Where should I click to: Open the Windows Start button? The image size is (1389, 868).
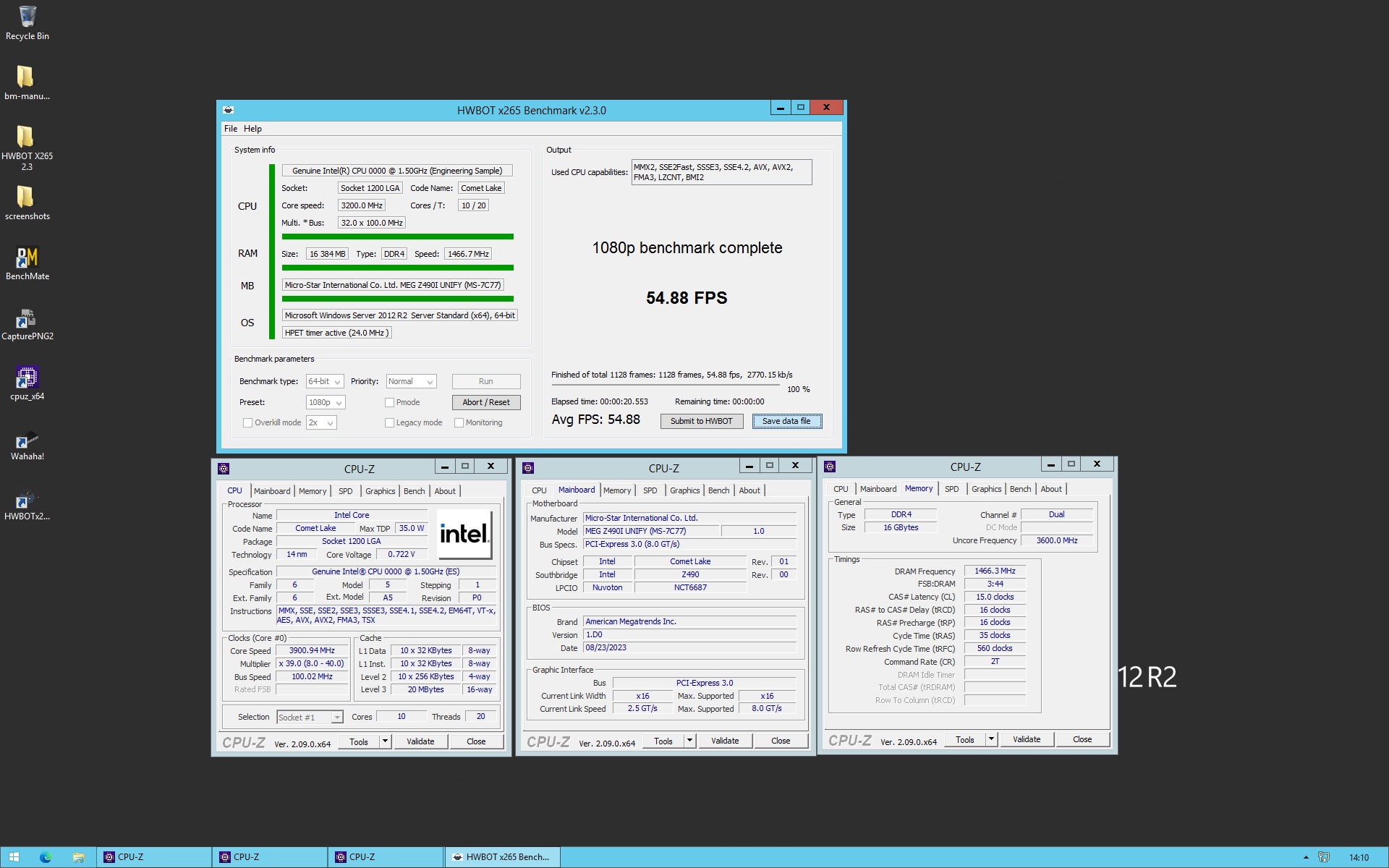click(x=14, y=857)
